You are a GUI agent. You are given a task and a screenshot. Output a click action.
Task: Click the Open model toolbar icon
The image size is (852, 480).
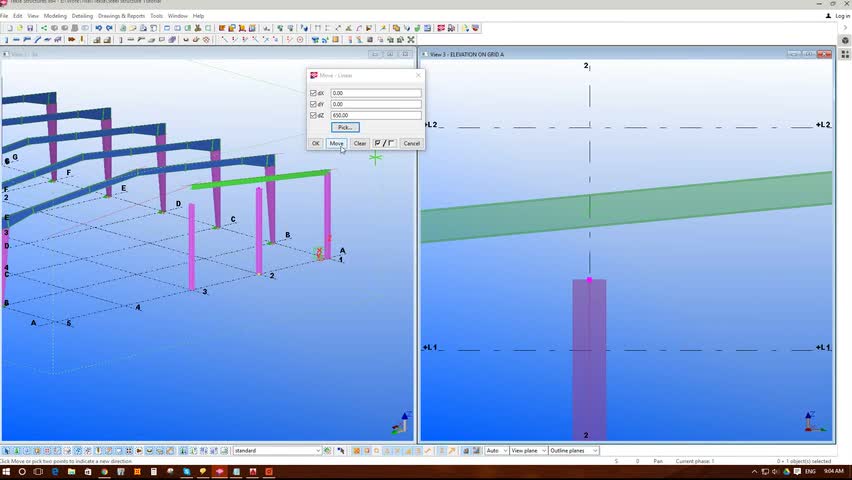click(18, 28)
